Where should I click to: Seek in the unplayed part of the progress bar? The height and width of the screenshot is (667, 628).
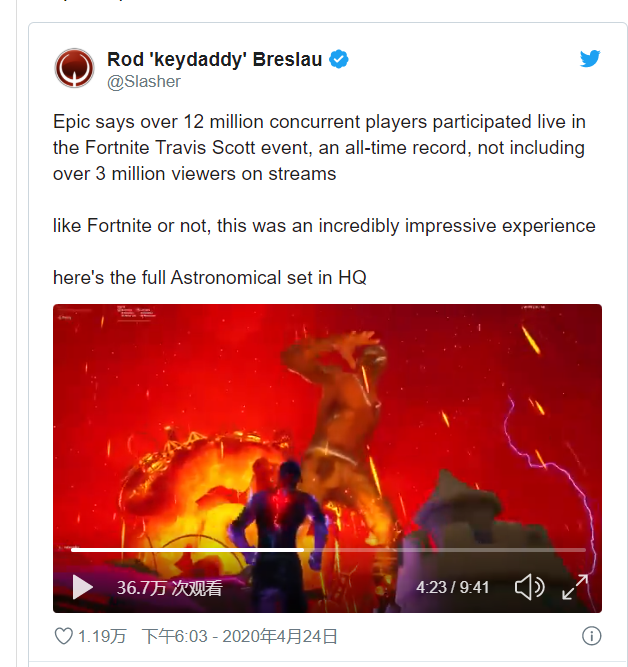coord(445,550)
